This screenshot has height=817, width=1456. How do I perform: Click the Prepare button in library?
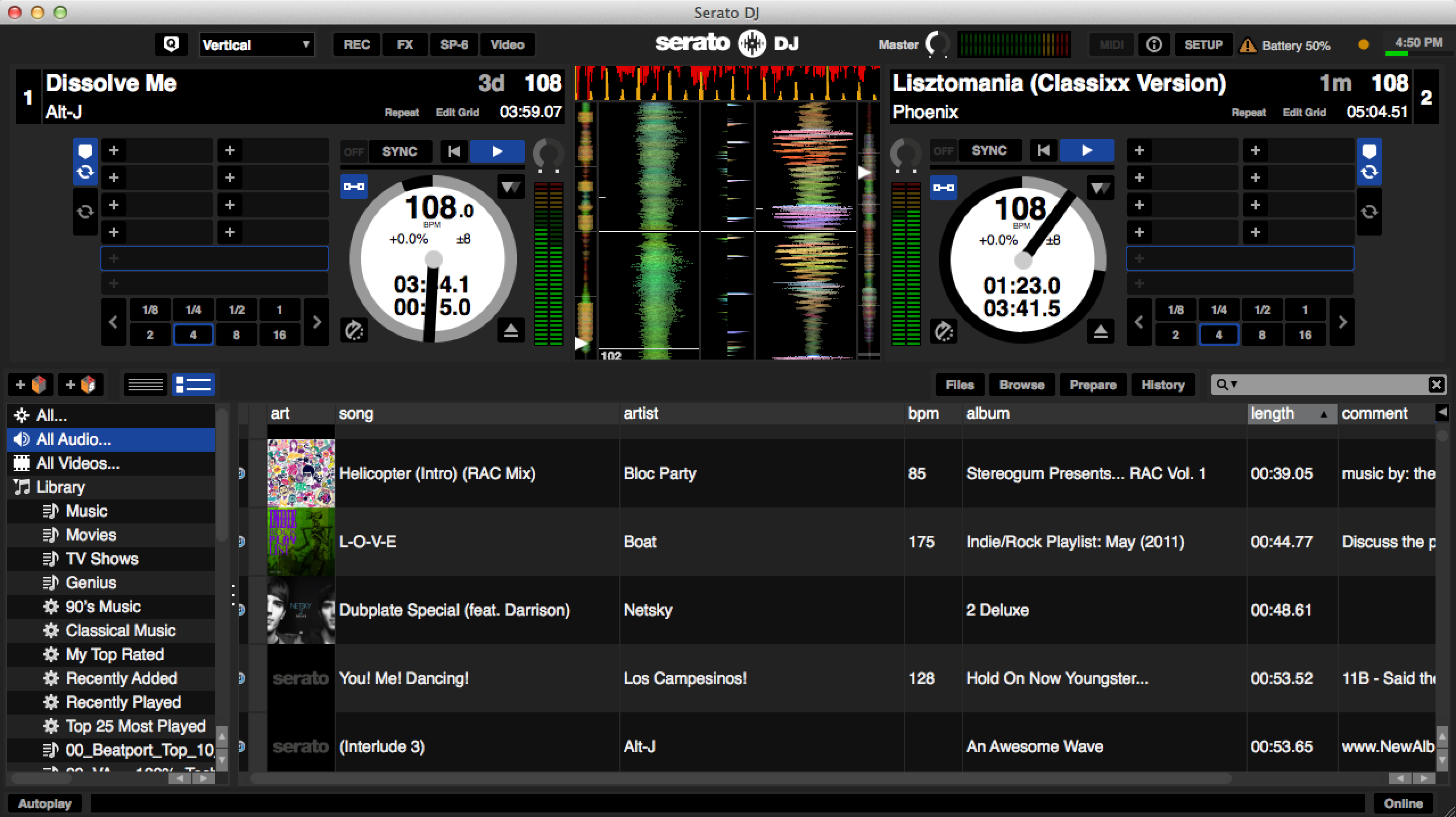click(x=1091, y=384)
